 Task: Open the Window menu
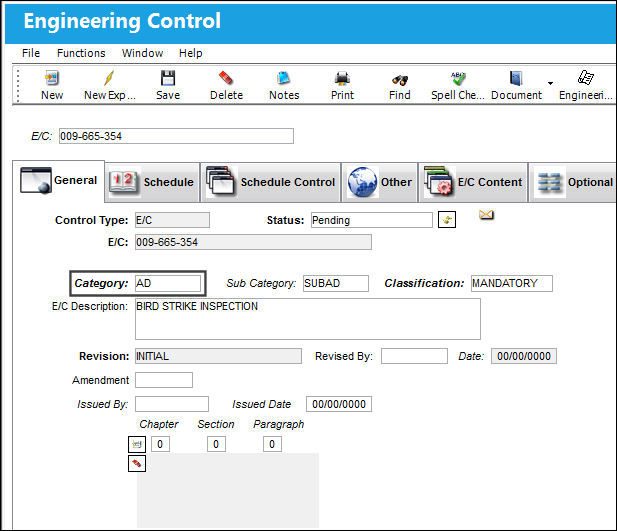pos(142,53)
